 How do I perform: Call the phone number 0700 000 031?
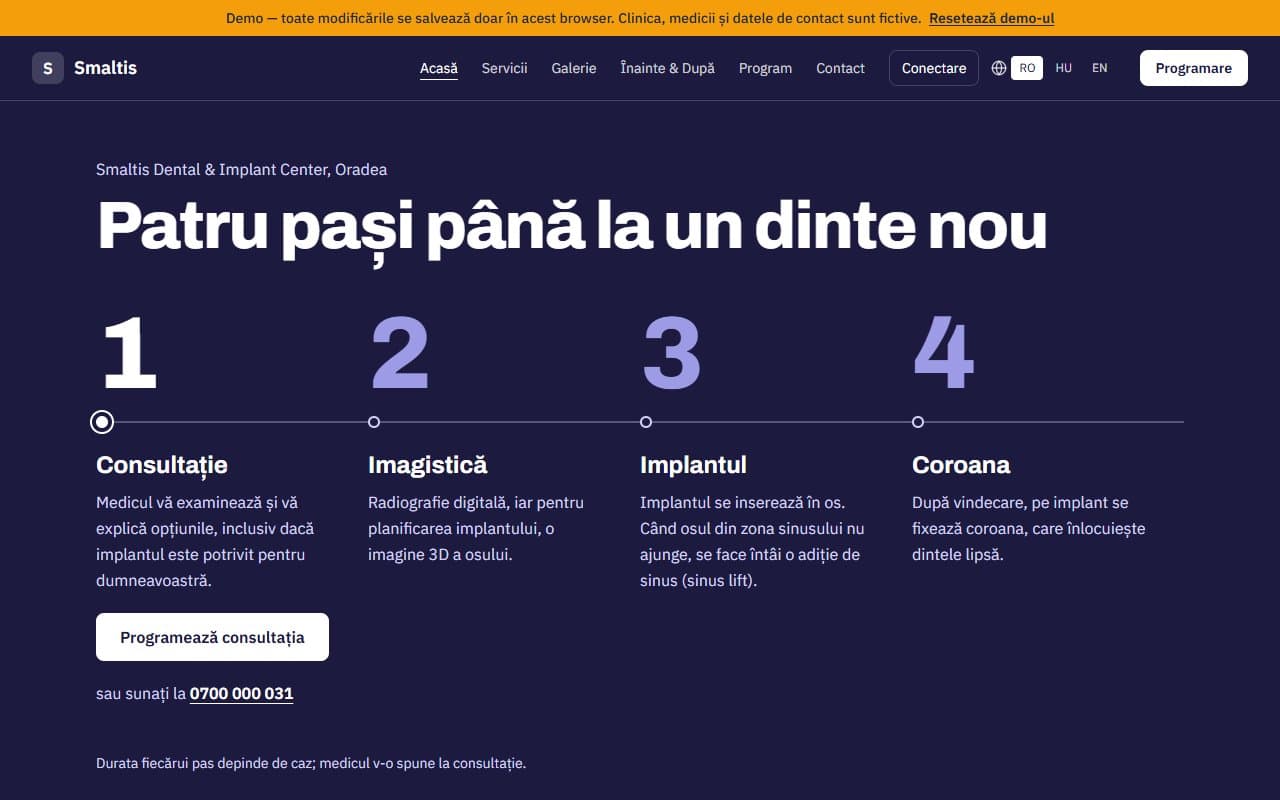pyautogui.click(x=241, y=693)
